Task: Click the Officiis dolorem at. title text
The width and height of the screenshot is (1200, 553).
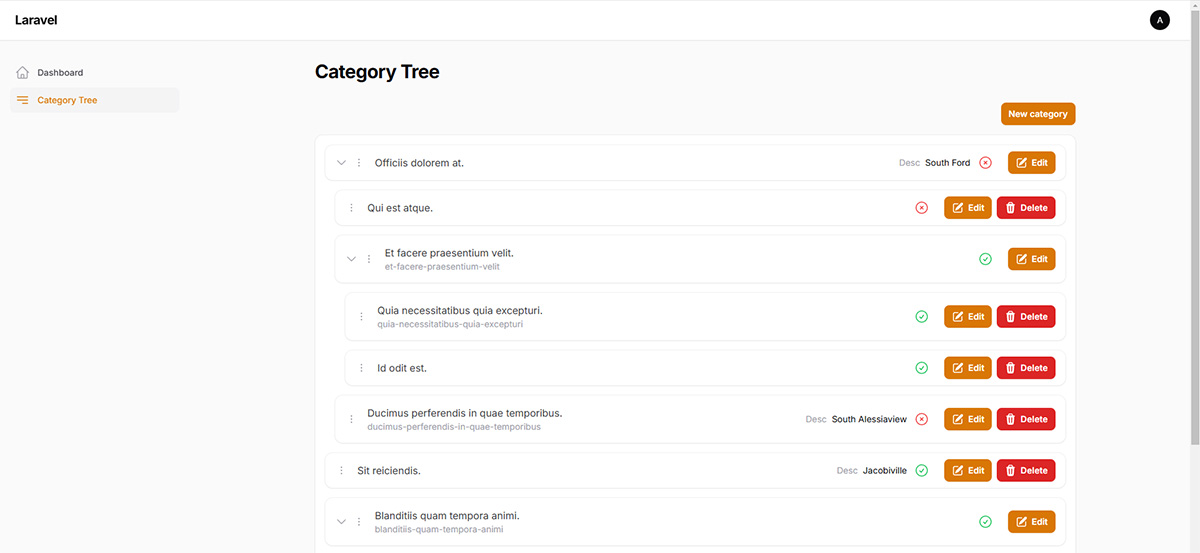Action: tap(419, 163)
